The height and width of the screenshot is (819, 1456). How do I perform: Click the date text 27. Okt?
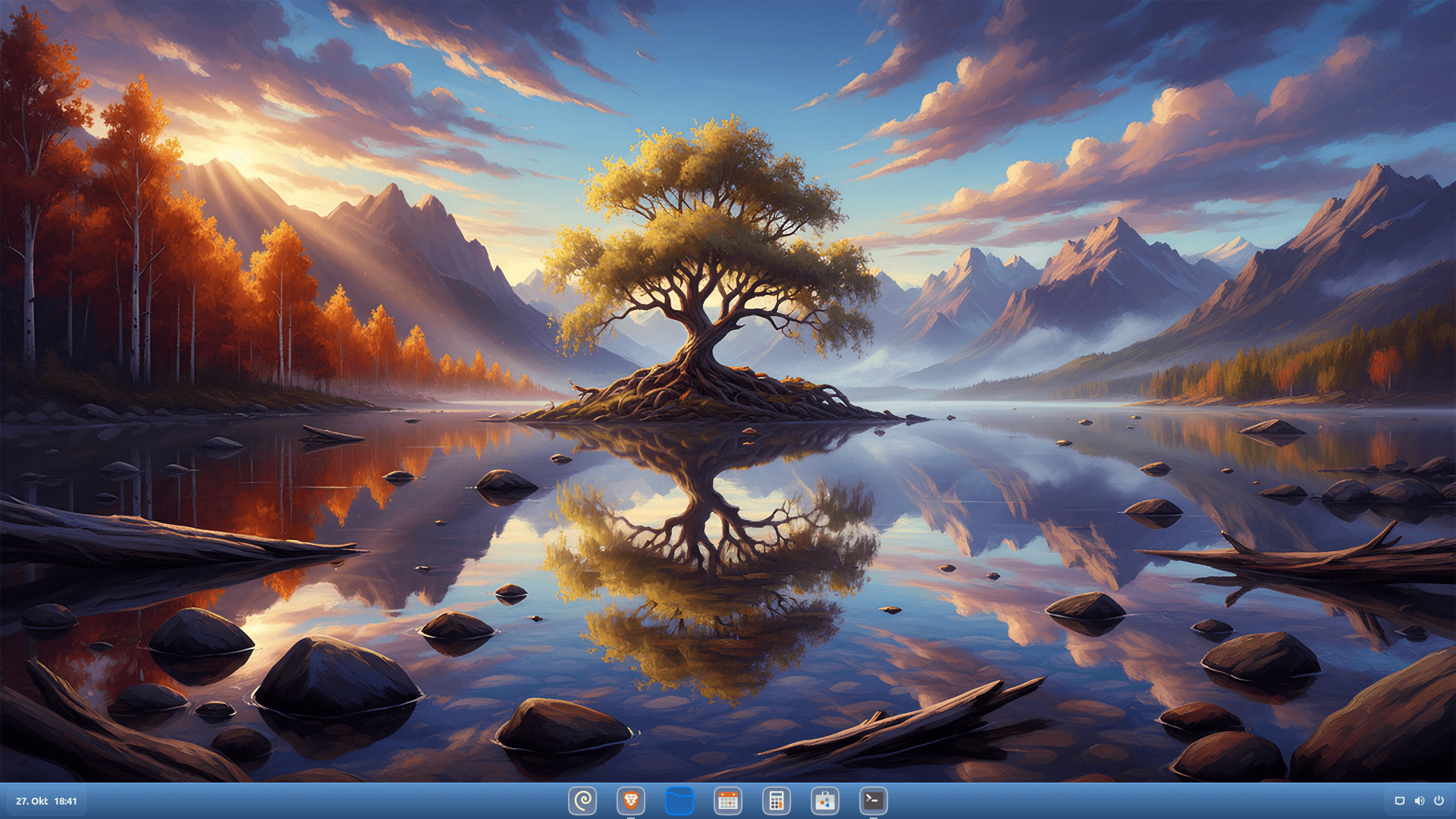click(32, 801)
